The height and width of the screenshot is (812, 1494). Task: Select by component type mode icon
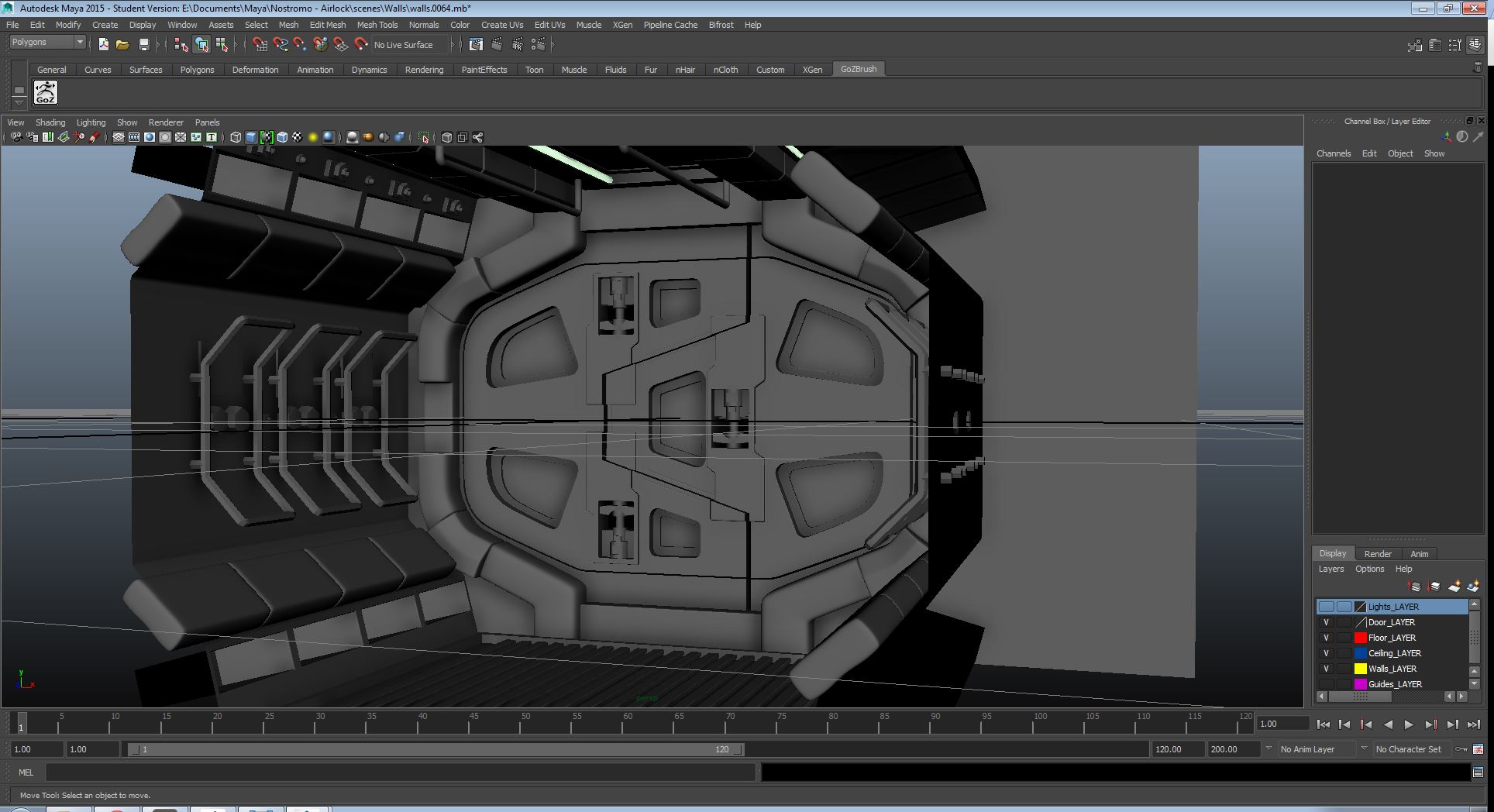point(222,45)
